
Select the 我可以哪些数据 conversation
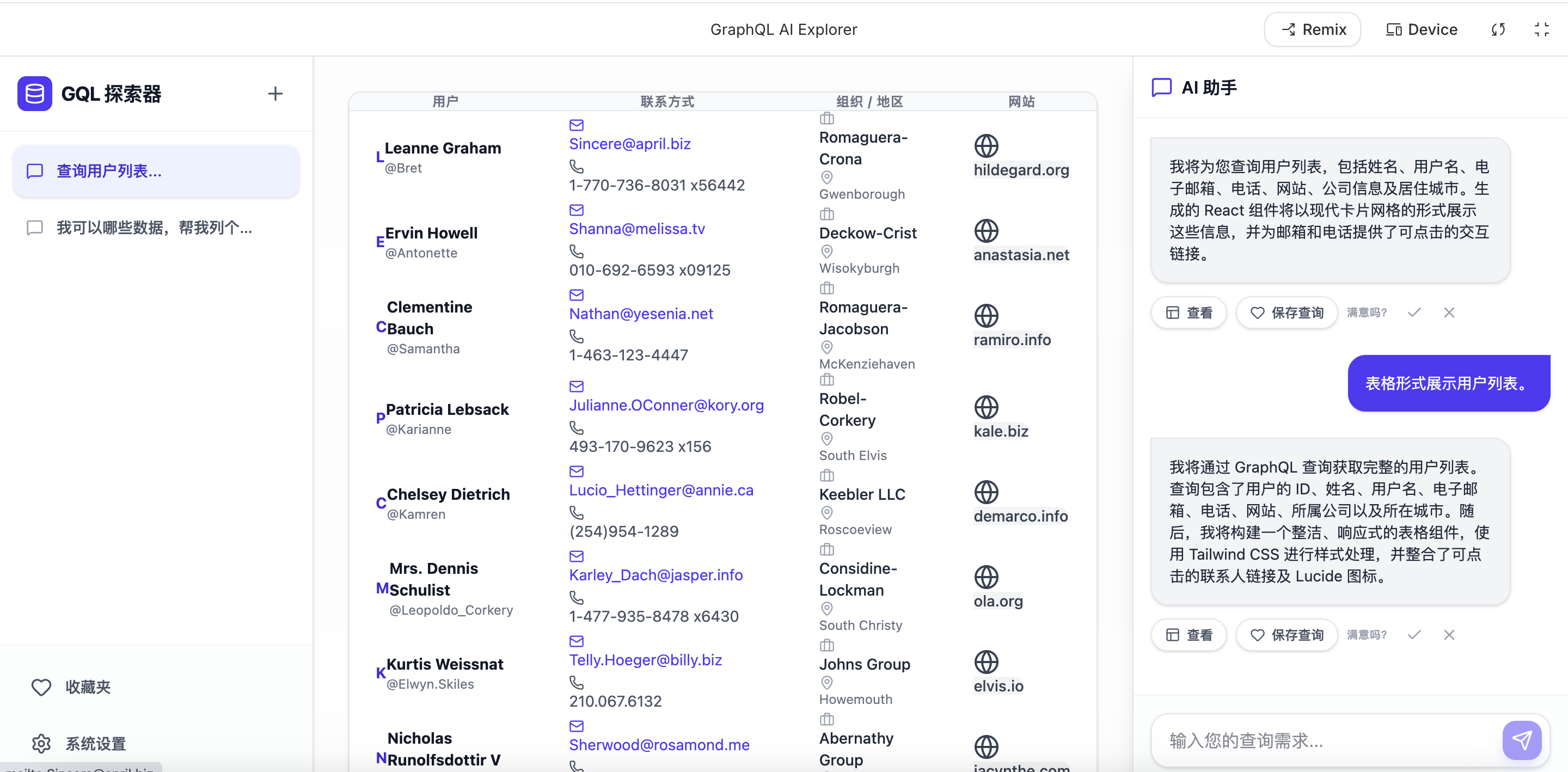click(154, 228)
